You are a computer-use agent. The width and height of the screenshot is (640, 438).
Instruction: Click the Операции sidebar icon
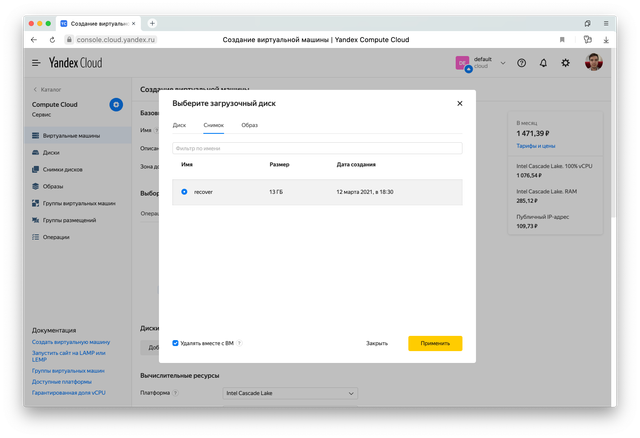pyautogui.click(x=36, y=237)
